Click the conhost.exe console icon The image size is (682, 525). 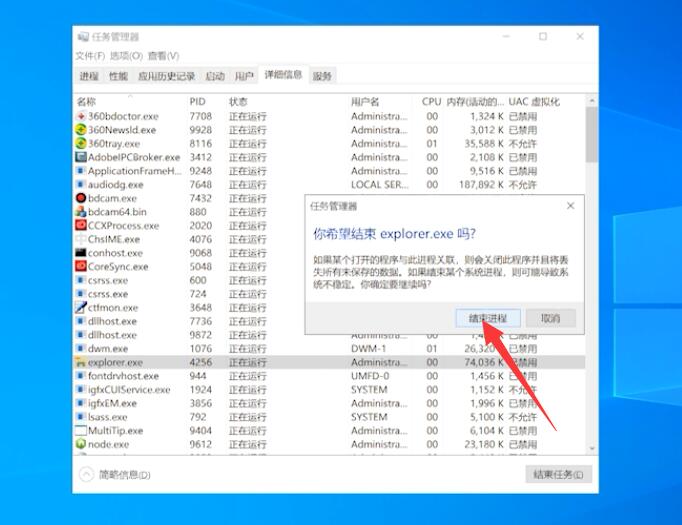pos(81,253)
